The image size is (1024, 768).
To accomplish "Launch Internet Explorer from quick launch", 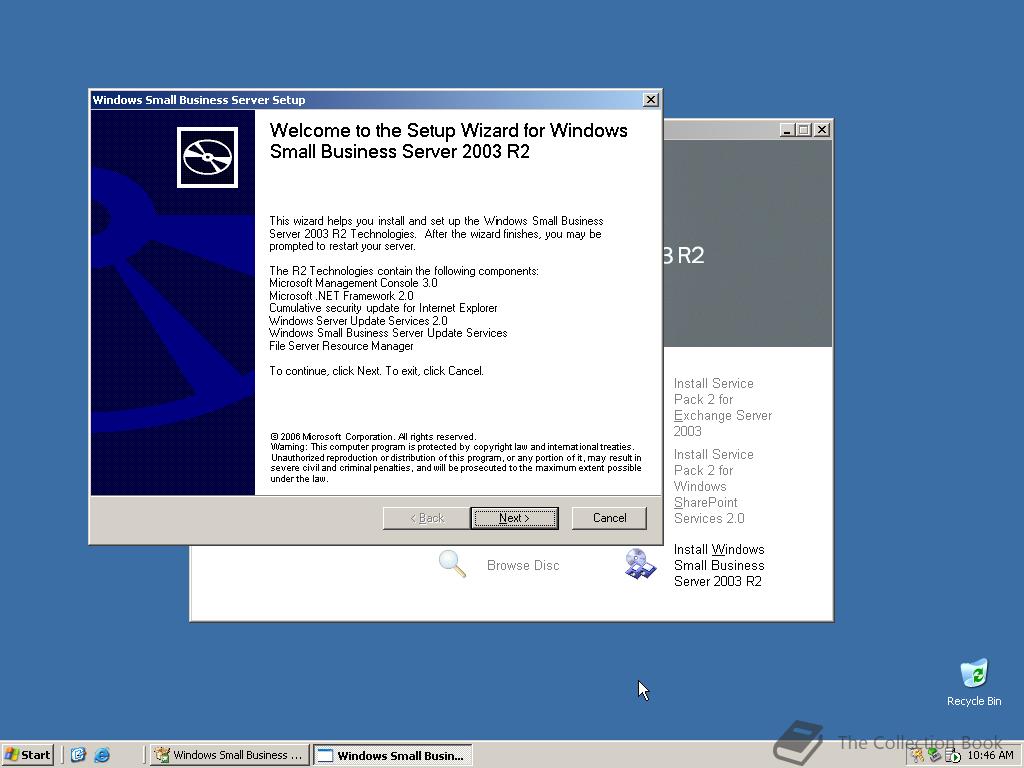I will [102, 755].
